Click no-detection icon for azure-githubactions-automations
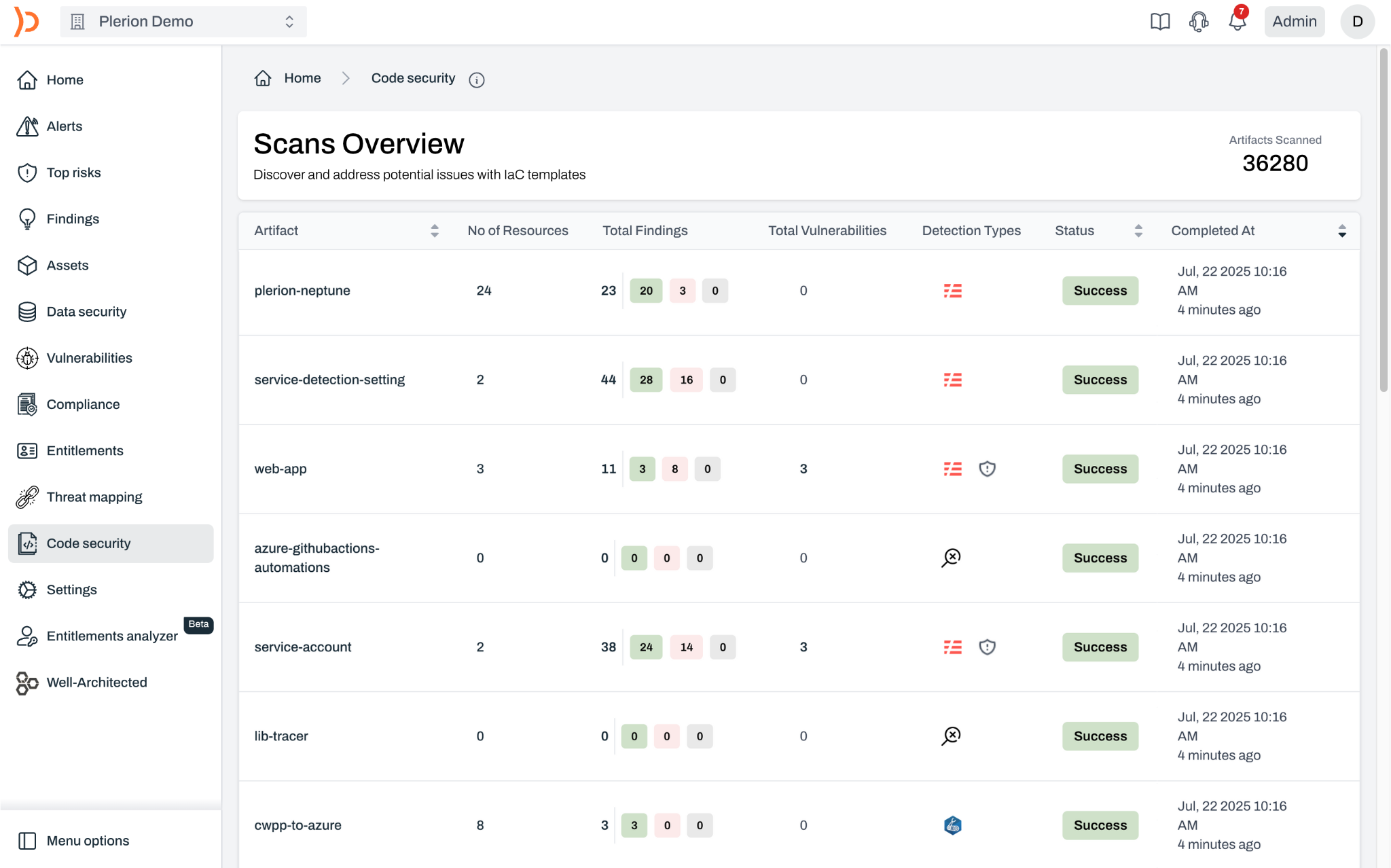The height and width of the screenshot is (868, 1391). pyautogui.click(x=951, y=558)
